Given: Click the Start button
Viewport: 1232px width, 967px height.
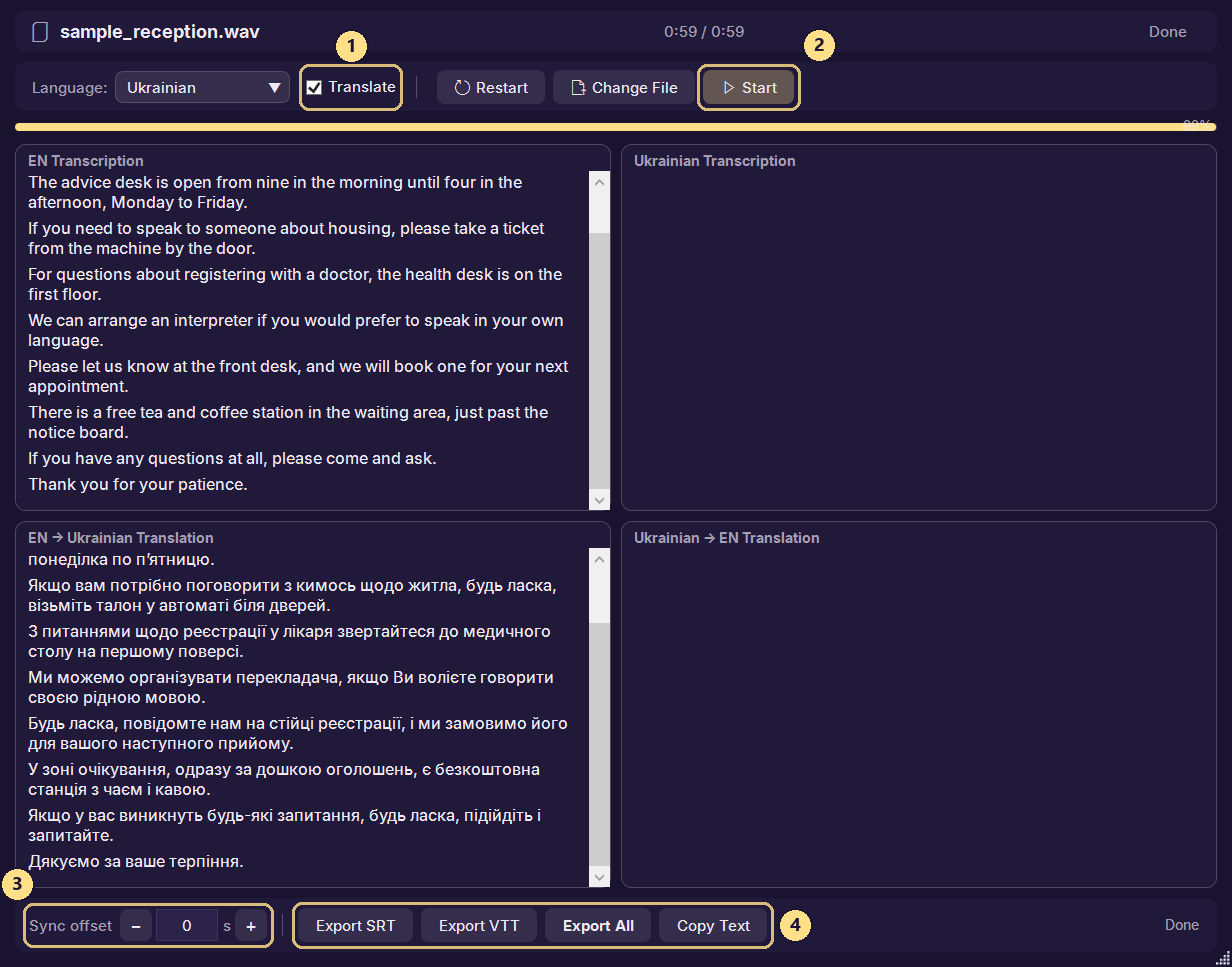Looking at the screenshot, I should (749, 87).
